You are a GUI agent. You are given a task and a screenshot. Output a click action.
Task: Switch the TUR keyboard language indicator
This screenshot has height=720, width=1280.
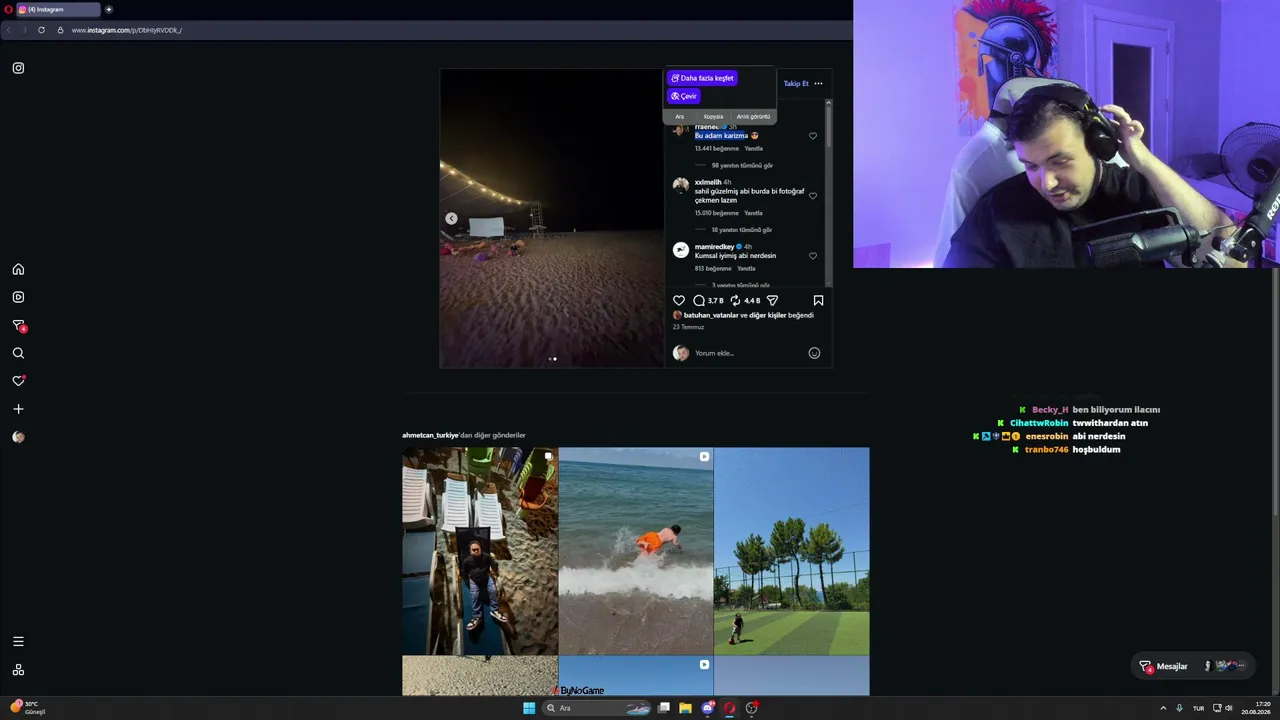tap(1198, 708)
